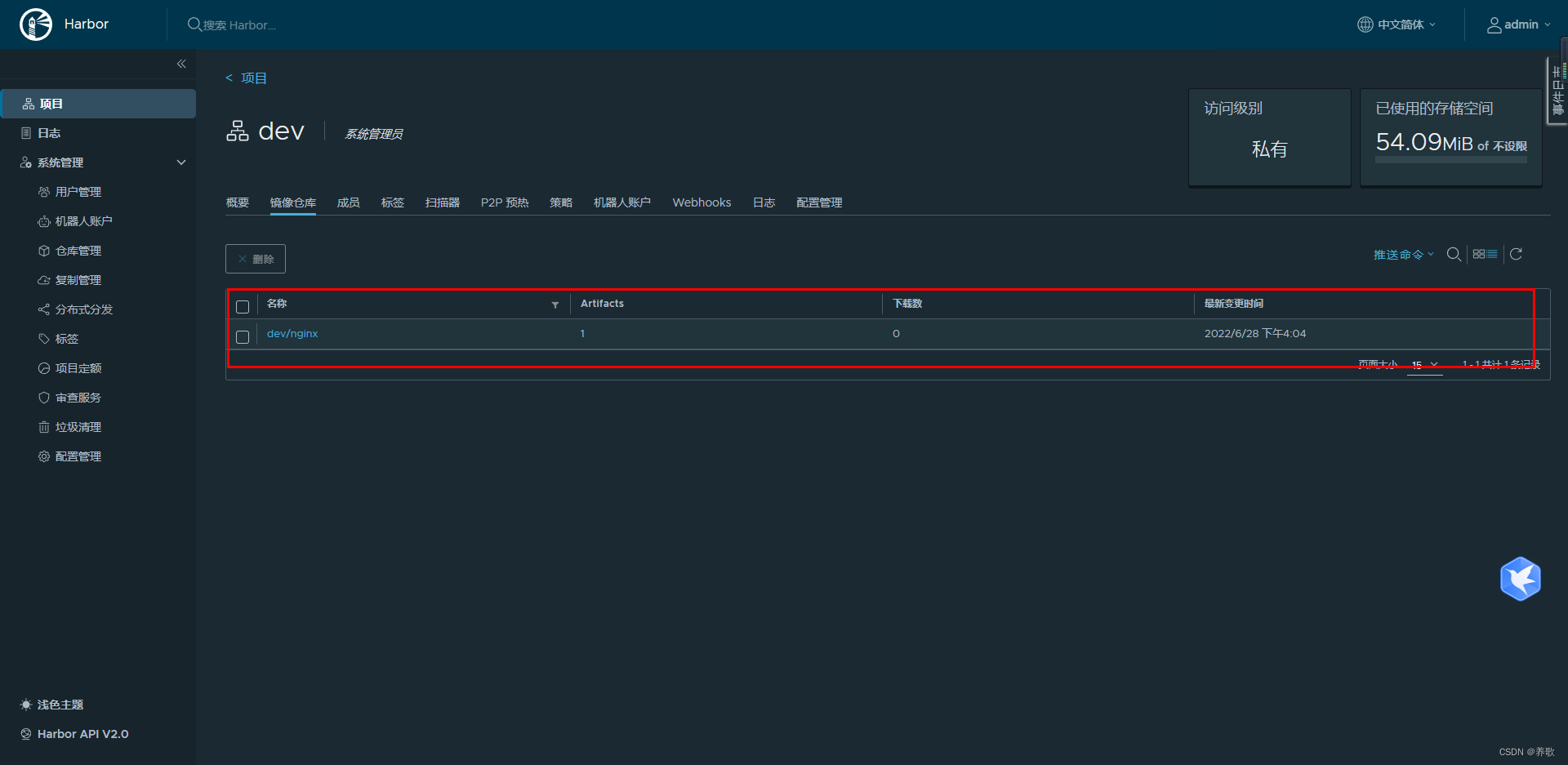Viewport: 1568px width, 765px height.
Task: Click the 下载数 column header
Action: tap(907, 304)
